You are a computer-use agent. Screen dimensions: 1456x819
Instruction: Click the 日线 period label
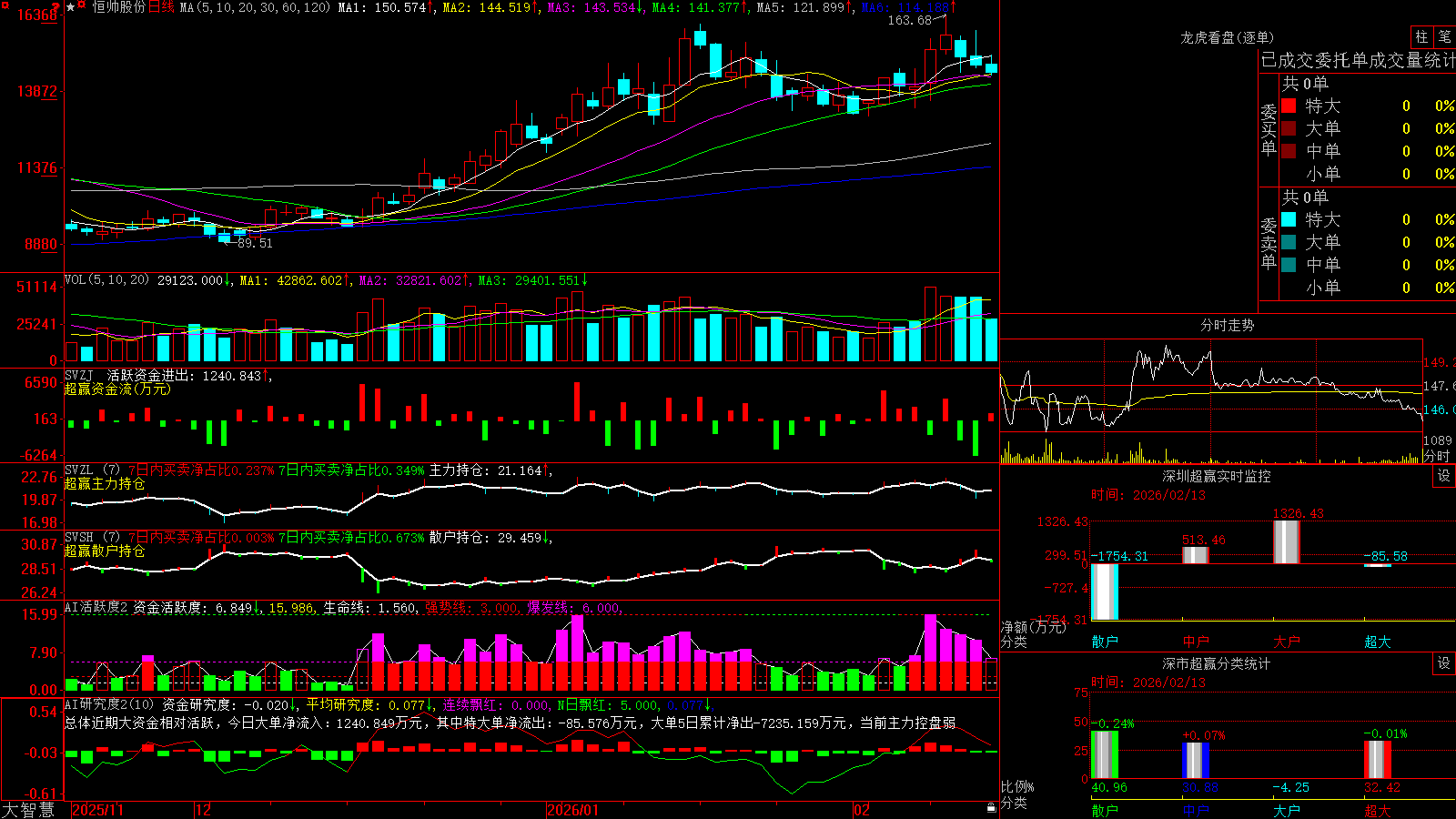(x=161, y=7)
